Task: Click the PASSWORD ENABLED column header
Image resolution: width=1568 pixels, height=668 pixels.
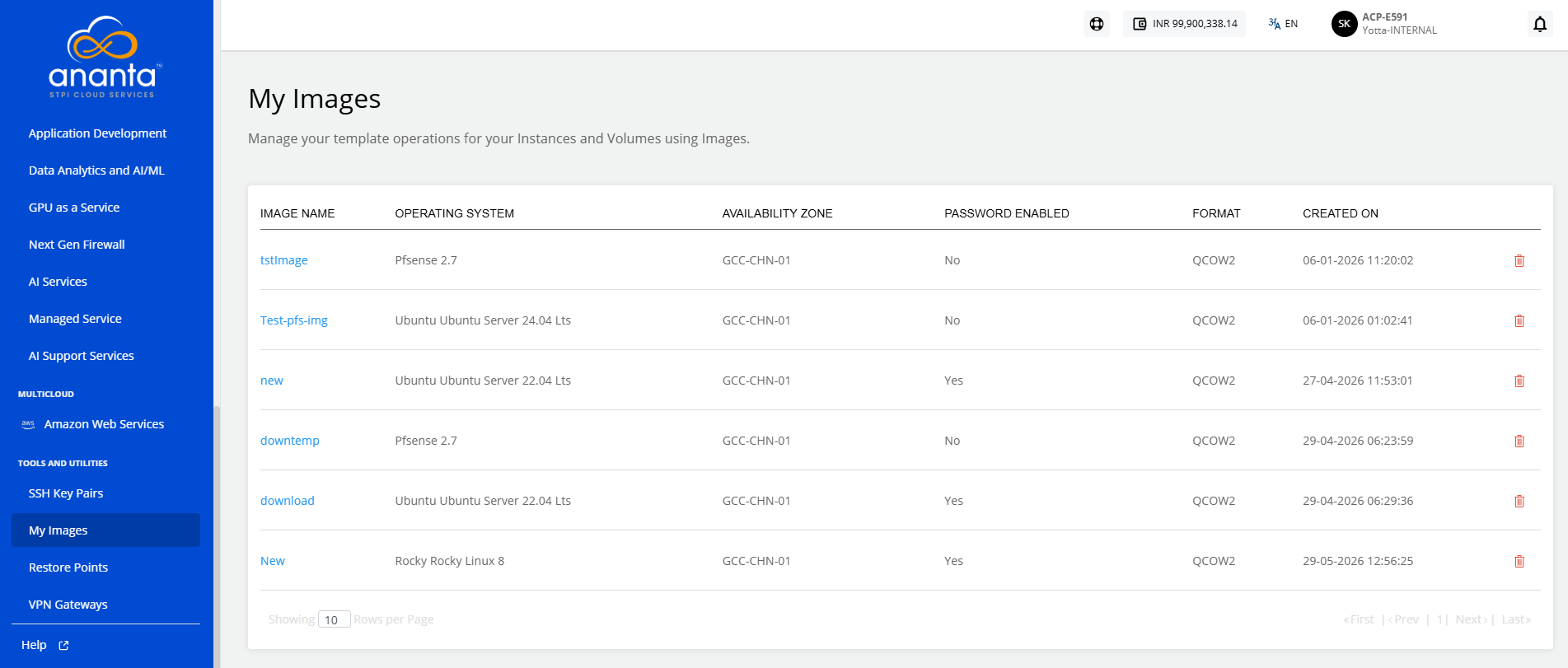Action: point(1007,213)
